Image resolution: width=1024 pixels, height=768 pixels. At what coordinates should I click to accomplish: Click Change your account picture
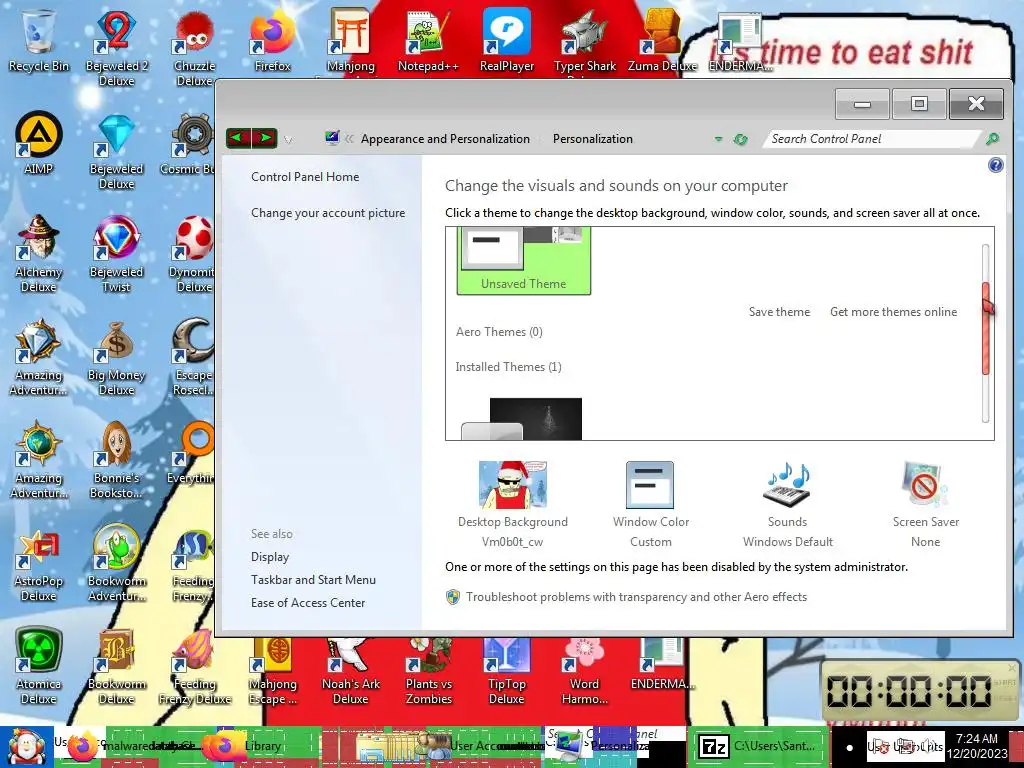pyautogui.click(x=328, y=213)
